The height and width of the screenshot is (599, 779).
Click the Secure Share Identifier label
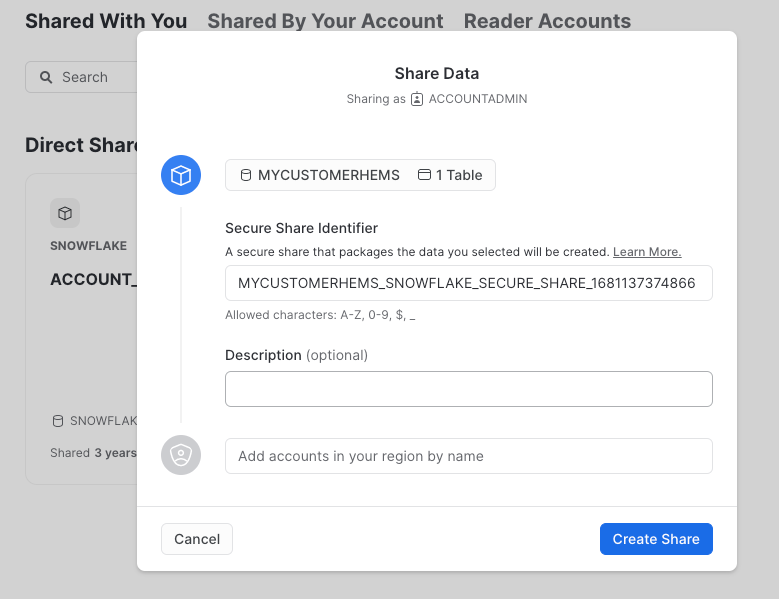(x=302, y=228)
